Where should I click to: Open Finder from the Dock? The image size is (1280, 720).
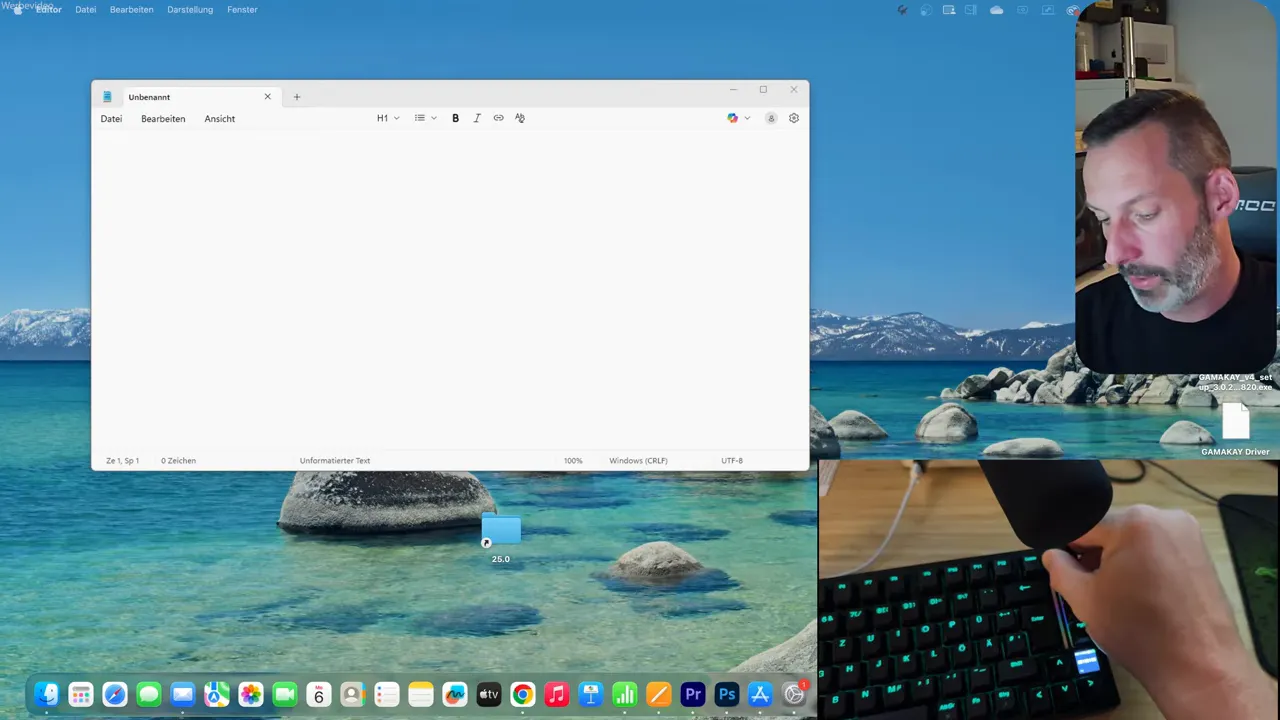click(x=47, y=694)
